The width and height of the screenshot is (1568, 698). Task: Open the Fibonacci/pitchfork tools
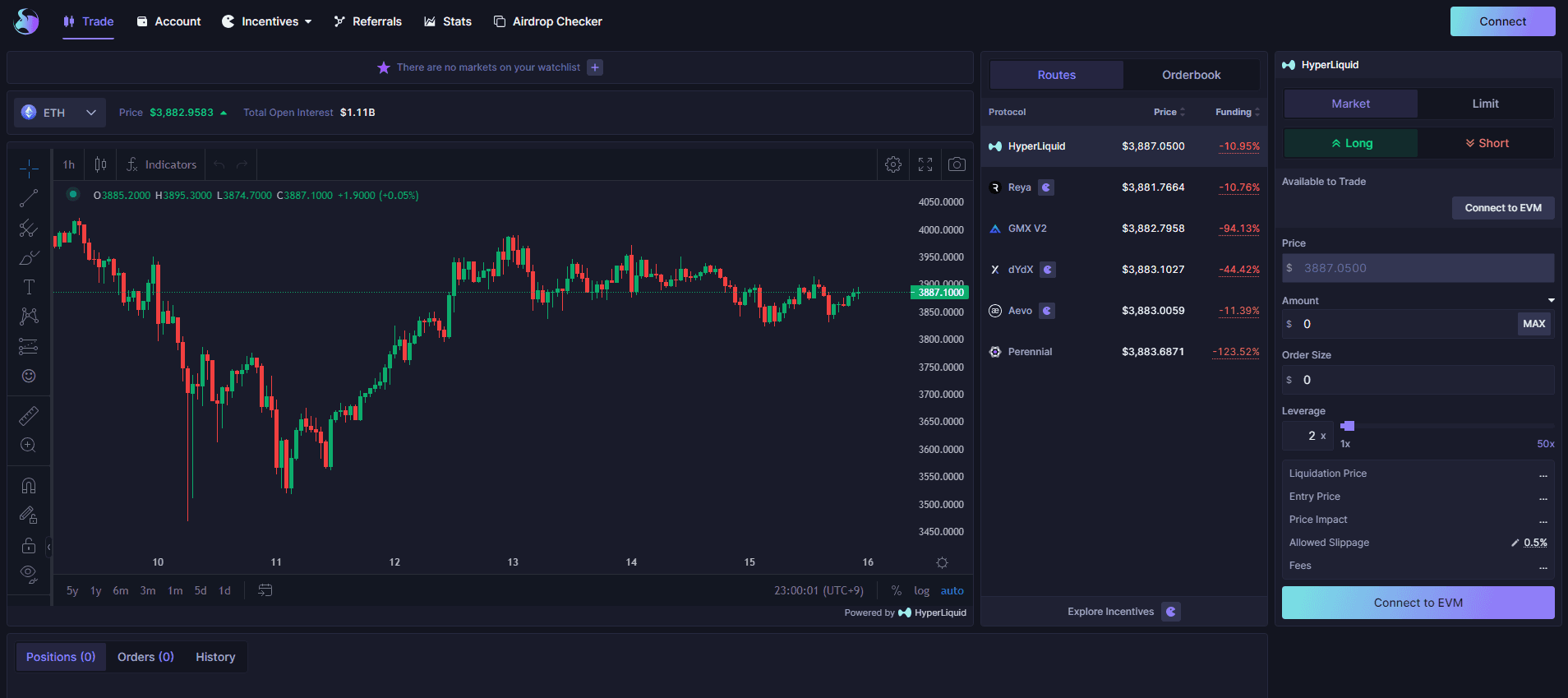coord(29,228)
